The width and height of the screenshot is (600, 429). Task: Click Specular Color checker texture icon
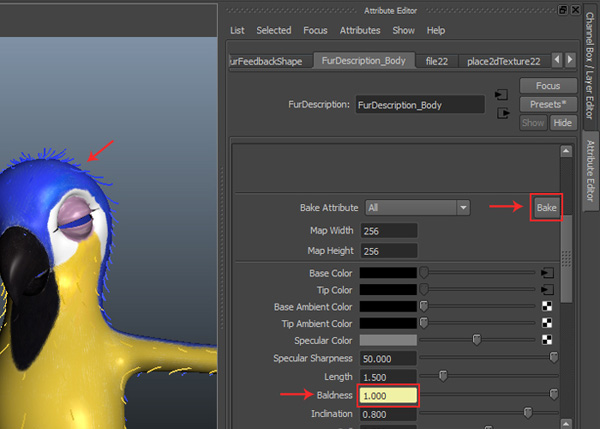(547, 339)
